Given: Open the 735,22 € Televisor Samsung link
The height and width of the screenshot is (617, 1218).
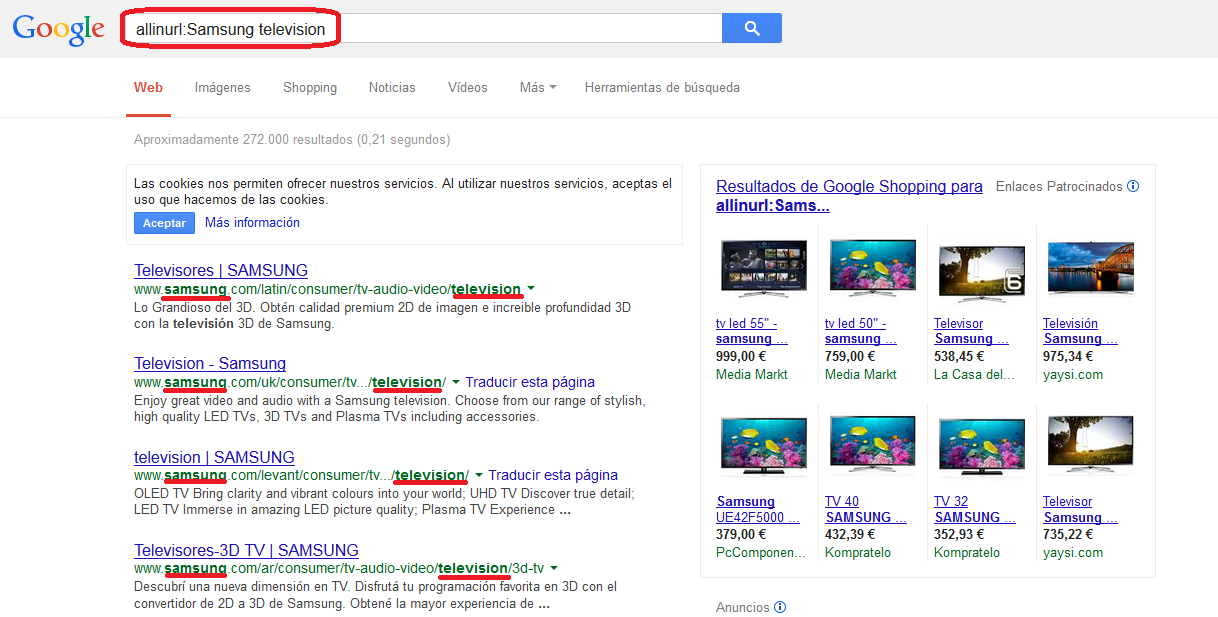Looking at the screenshot, I should (1079, 509).
